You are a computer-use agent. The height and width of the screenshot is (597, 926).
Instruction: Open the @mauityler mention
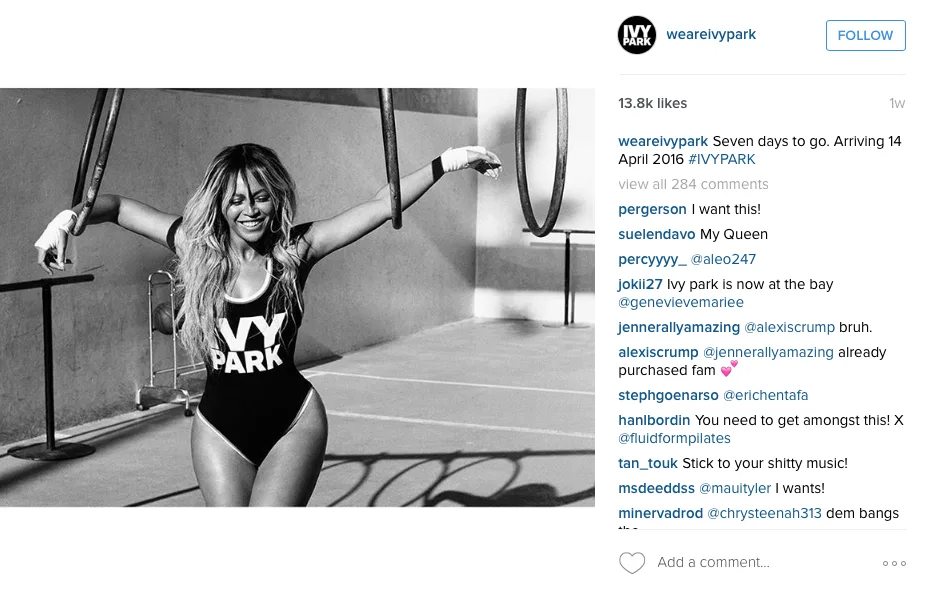[735, 488]
